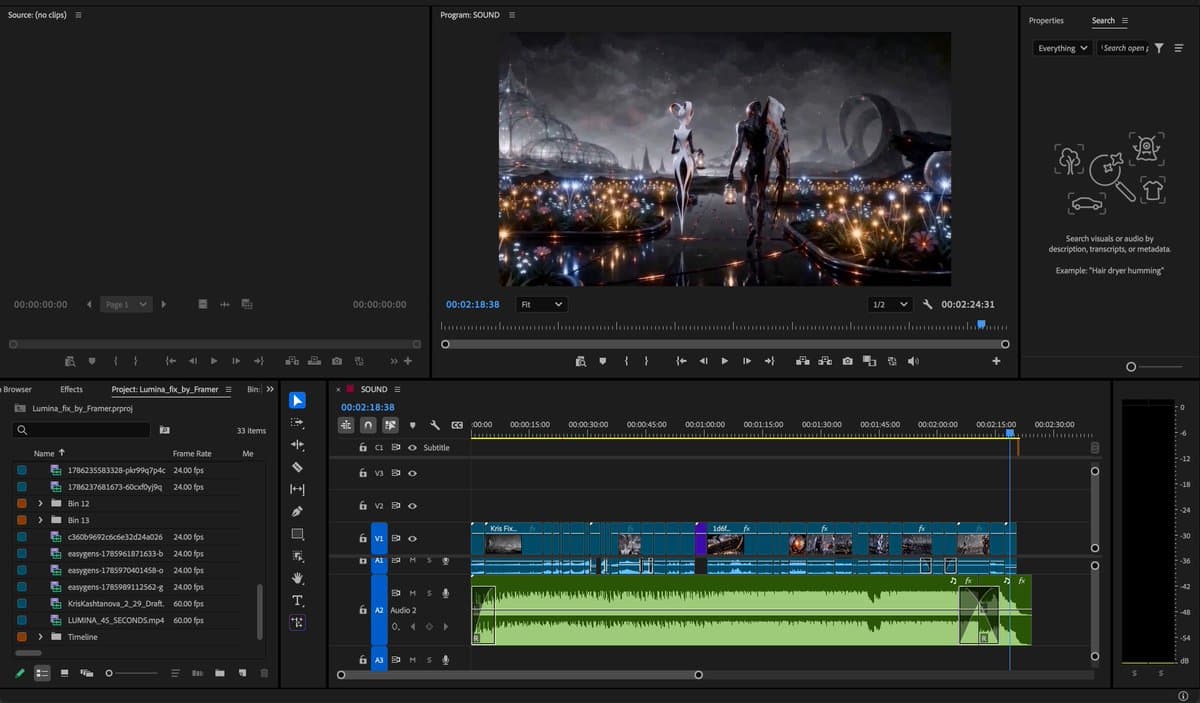This screenshot has height=703, width=1200.
Task: Click the Project panel search field
Action: (x=82, y=430)
